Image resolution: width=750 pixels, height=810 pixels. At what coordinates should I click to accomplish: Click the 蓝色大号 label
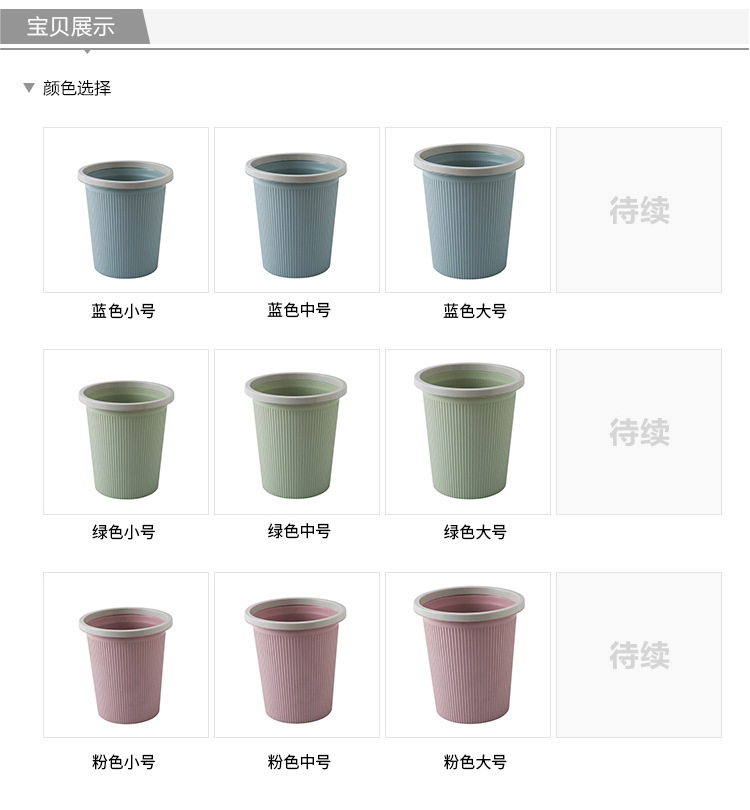(x=475, y=311)
